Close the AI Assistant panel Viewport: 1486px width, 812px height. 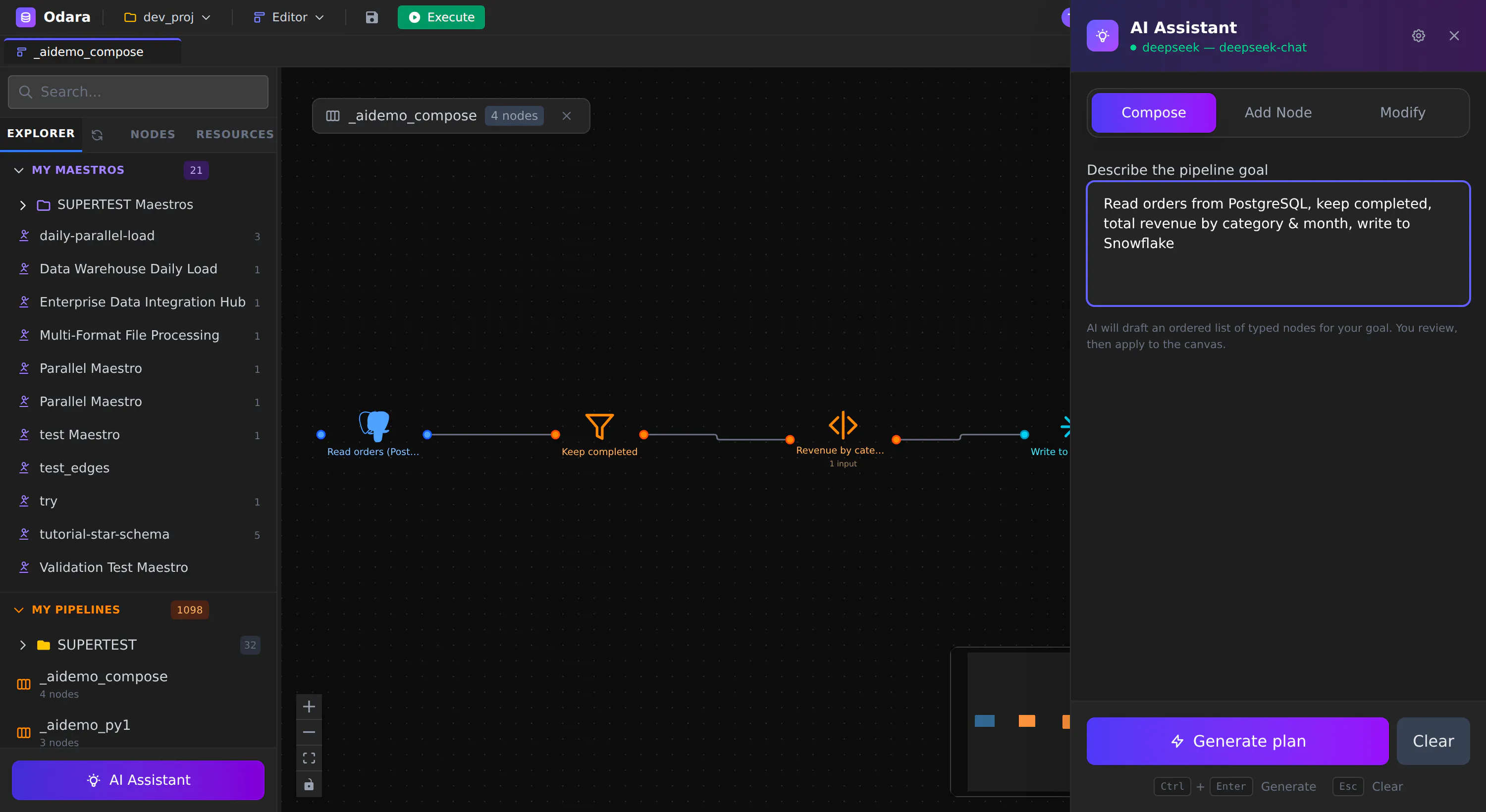pyautogui.click(x=1454, y=36)
